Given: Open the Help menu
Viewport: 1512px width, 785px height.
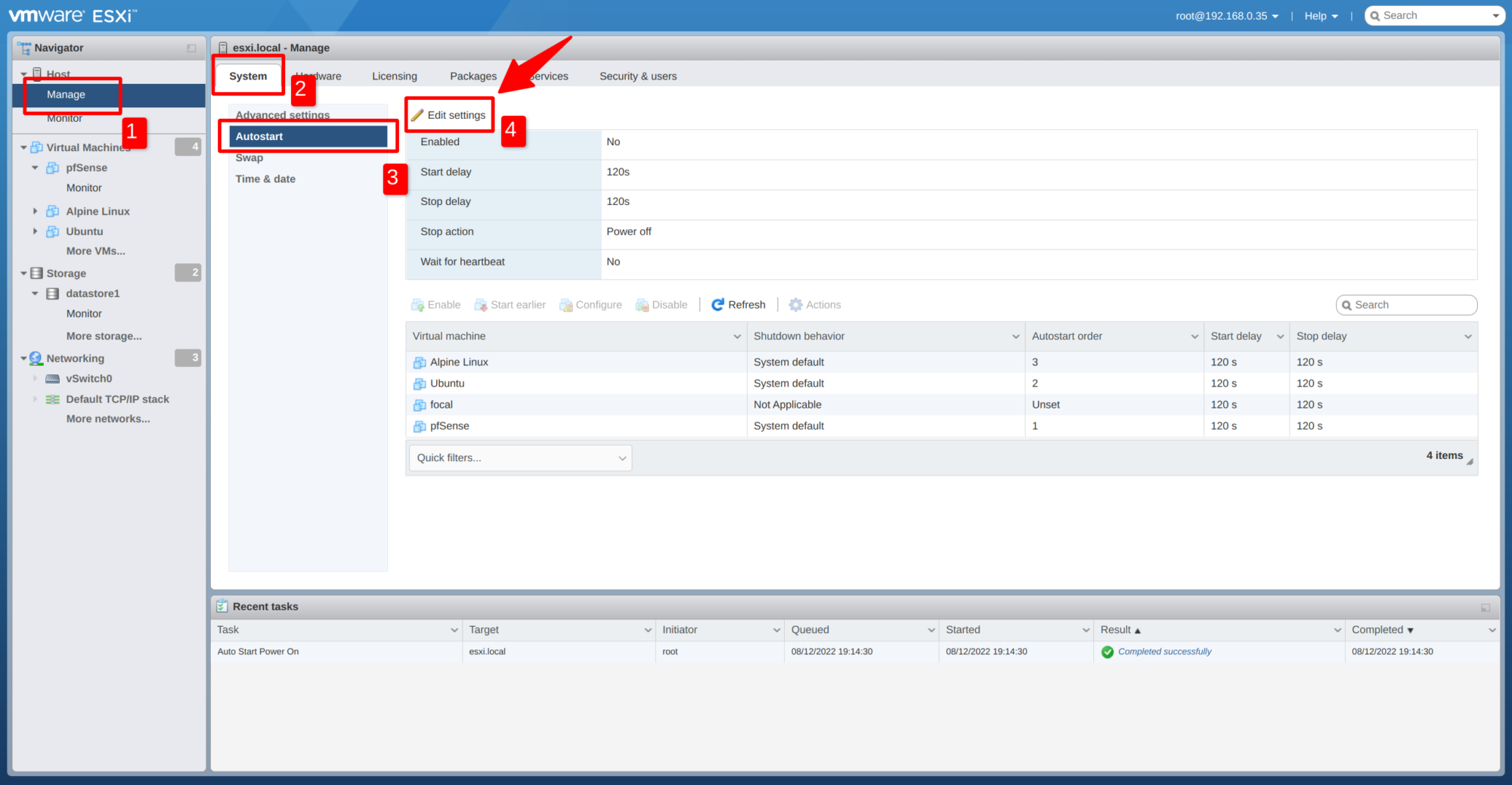Looking at the screenshot, I should click(x=1320, y=16).
